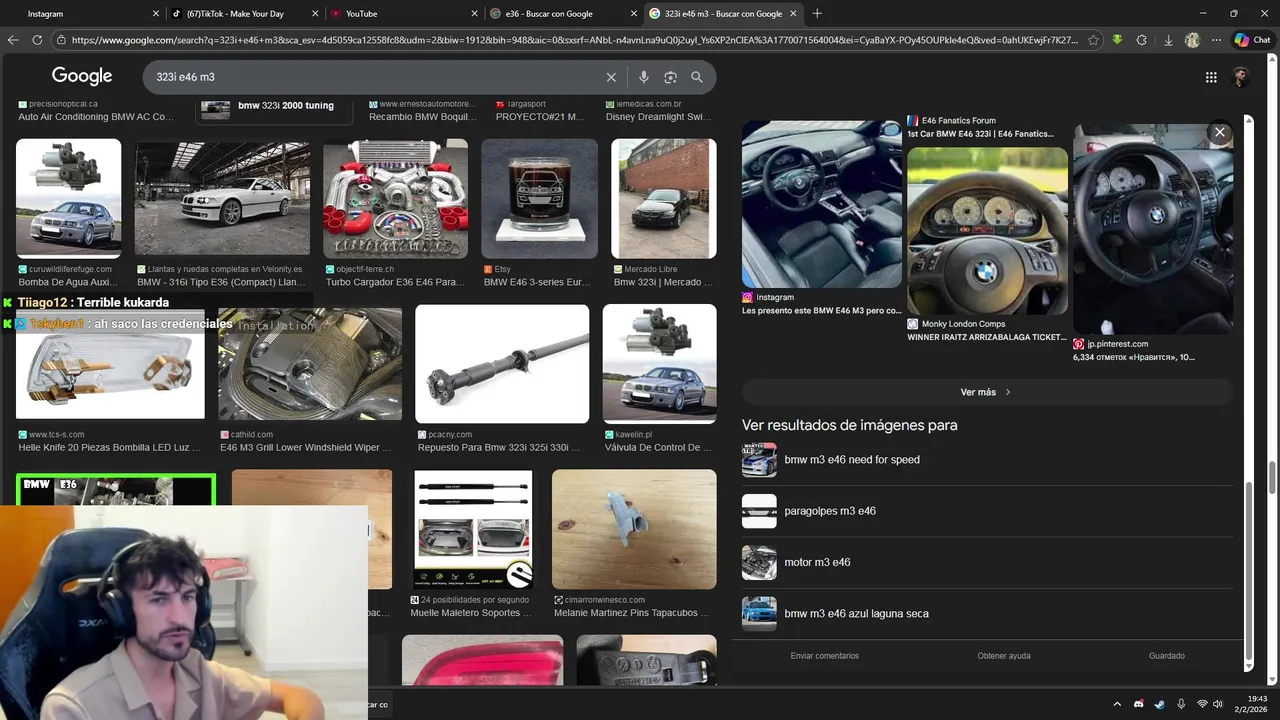
Task: Open Steam from the system tray
Action: (x=1160, y=704)
